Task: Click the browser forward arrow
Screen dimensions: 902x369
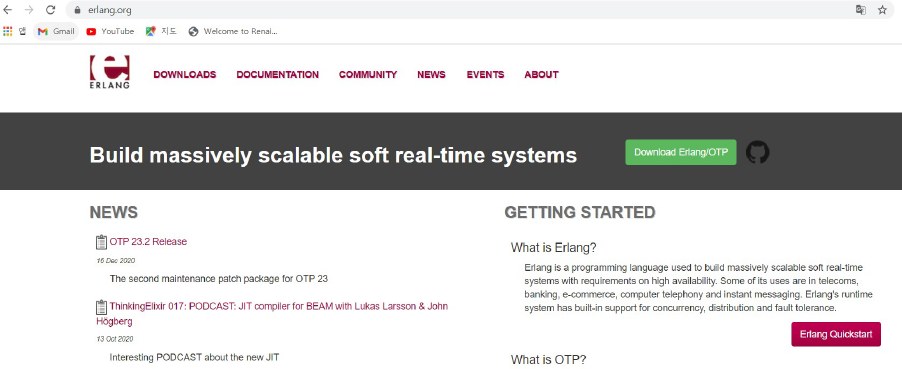Action: (29, 10)
